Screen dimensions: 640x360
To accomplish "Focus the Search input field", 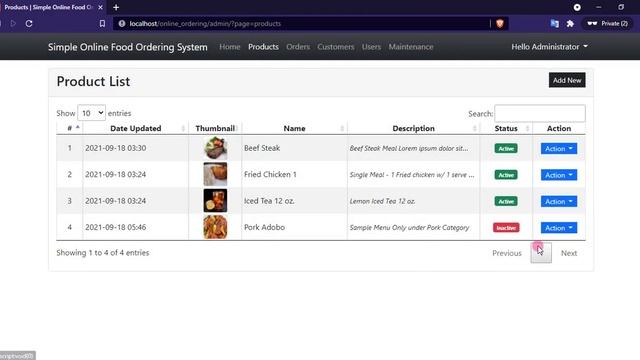I will (540, 113).
